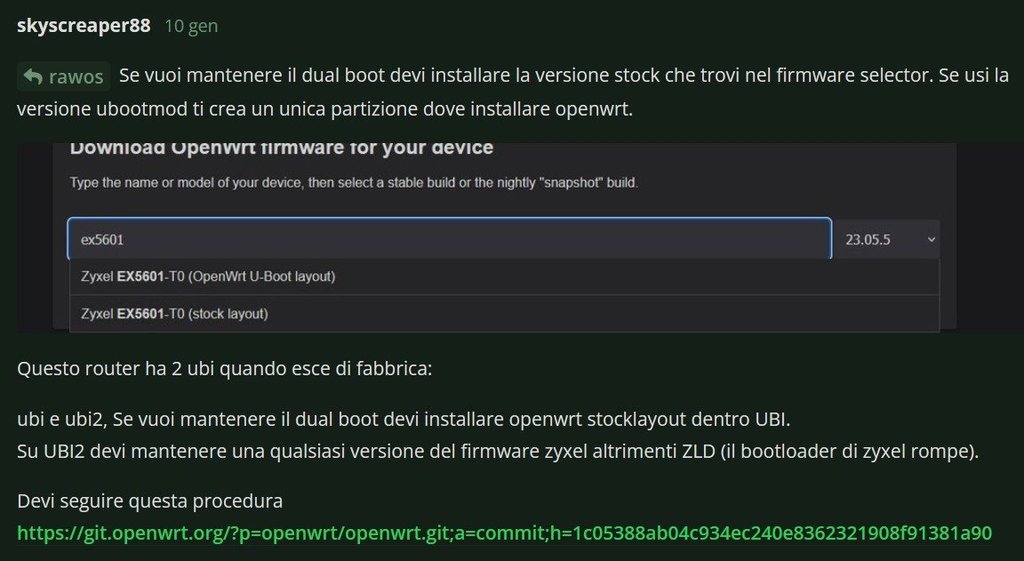The width and height of the screenshot is (1024, 561).
Task: Click "Questo router ha 2 ubi" paragraph
Action: click(225, 367)
